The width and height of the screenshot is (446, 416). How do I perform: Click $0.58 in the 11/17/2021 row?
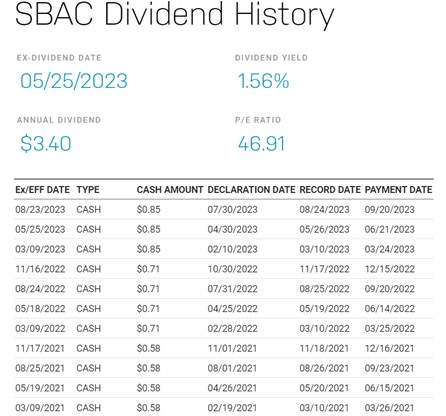coord(148,348)
